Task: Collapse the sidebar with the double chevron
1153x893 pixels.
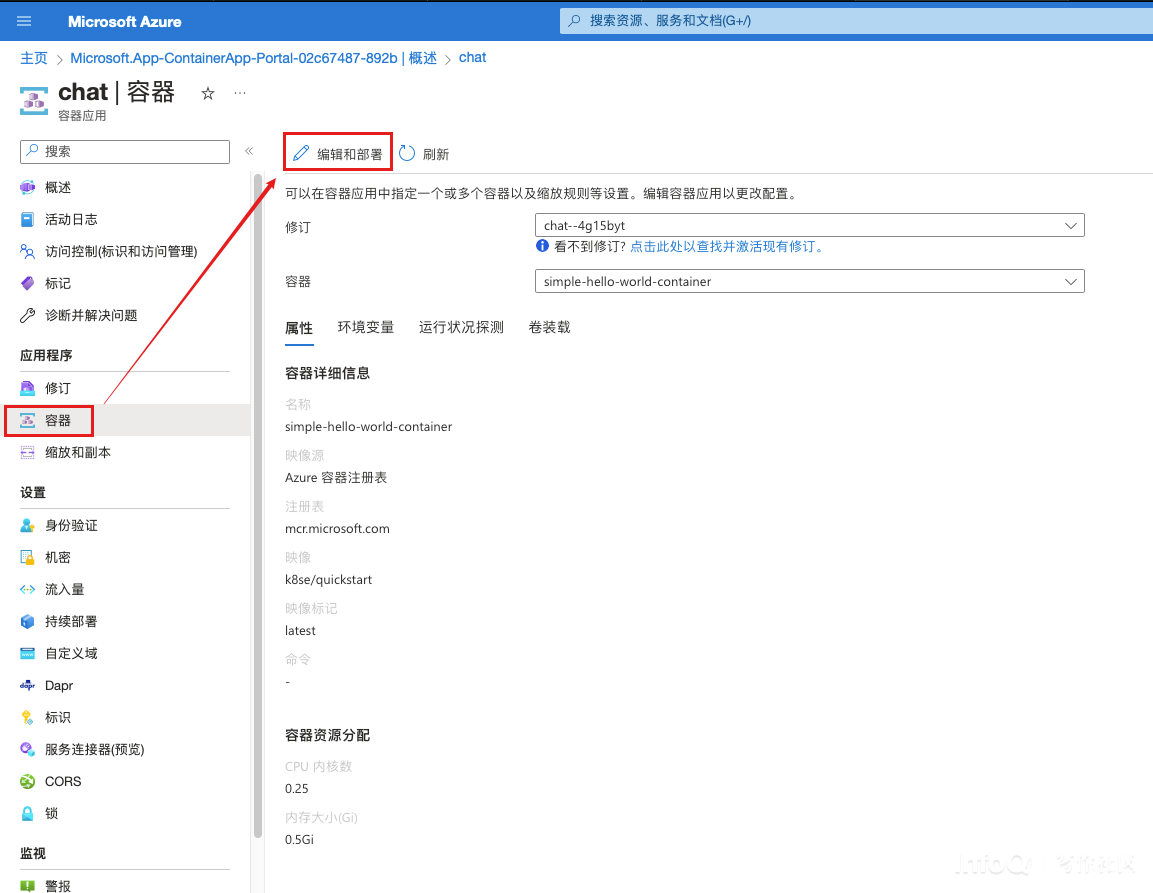Action: pos(249,151)
